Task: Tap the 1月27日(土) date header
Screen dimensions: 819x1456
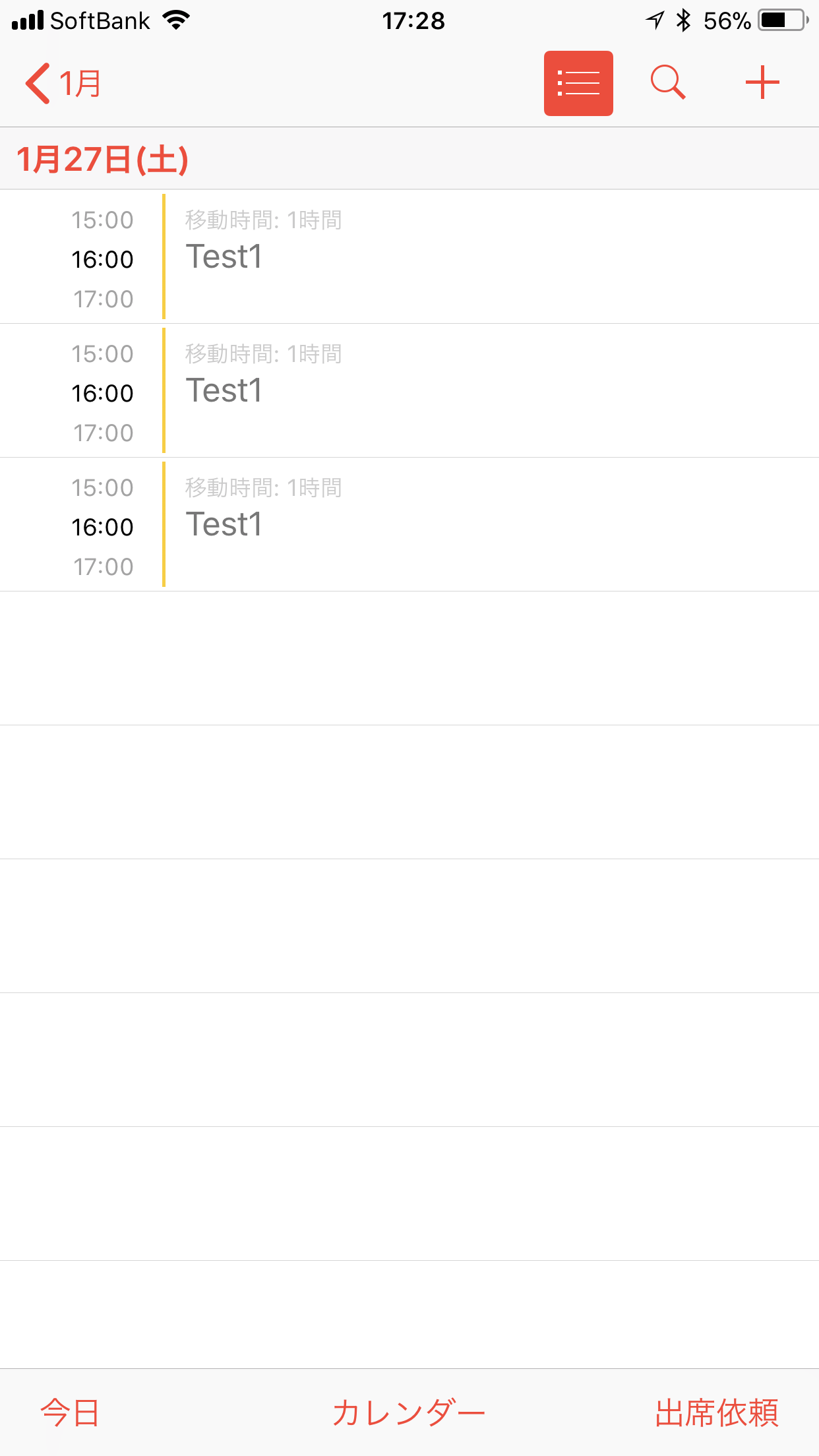Action: coord(103,160)
